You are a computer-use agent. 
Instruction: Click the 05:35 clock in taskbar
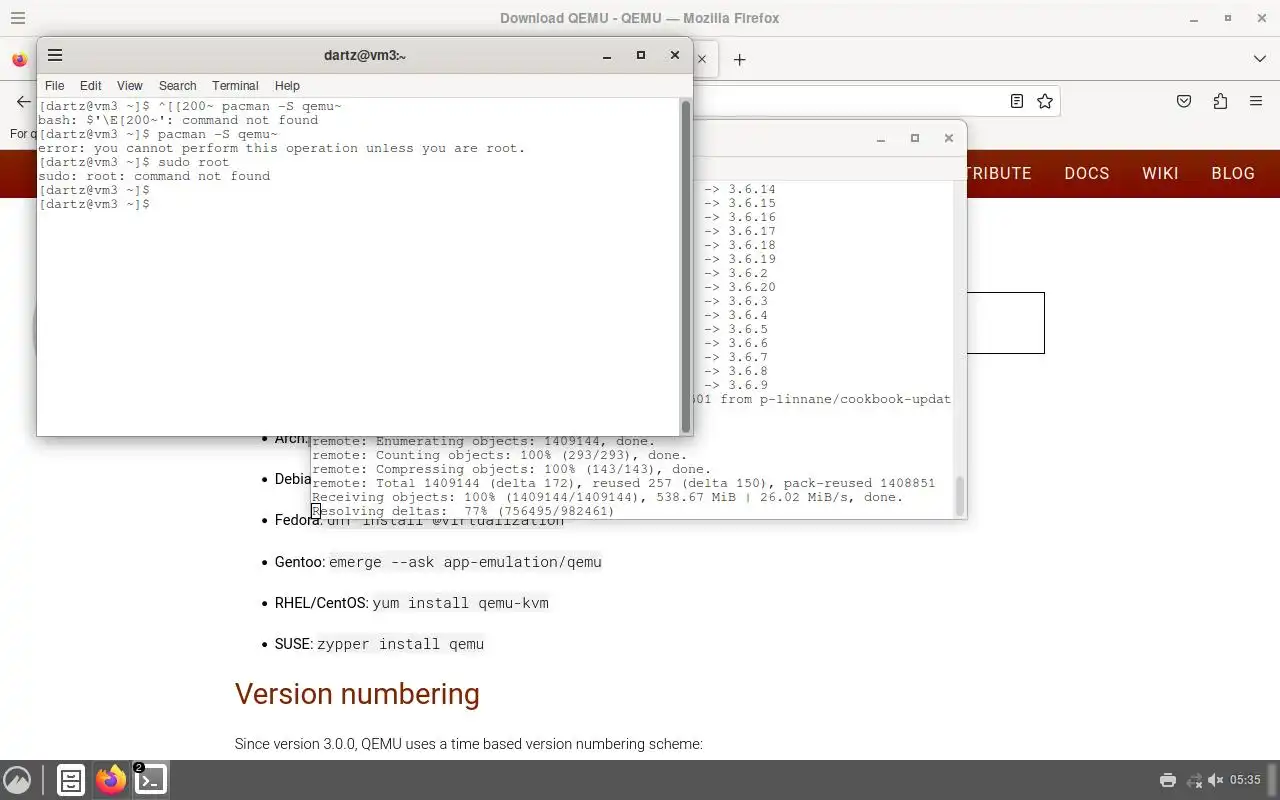(1245, 780)
